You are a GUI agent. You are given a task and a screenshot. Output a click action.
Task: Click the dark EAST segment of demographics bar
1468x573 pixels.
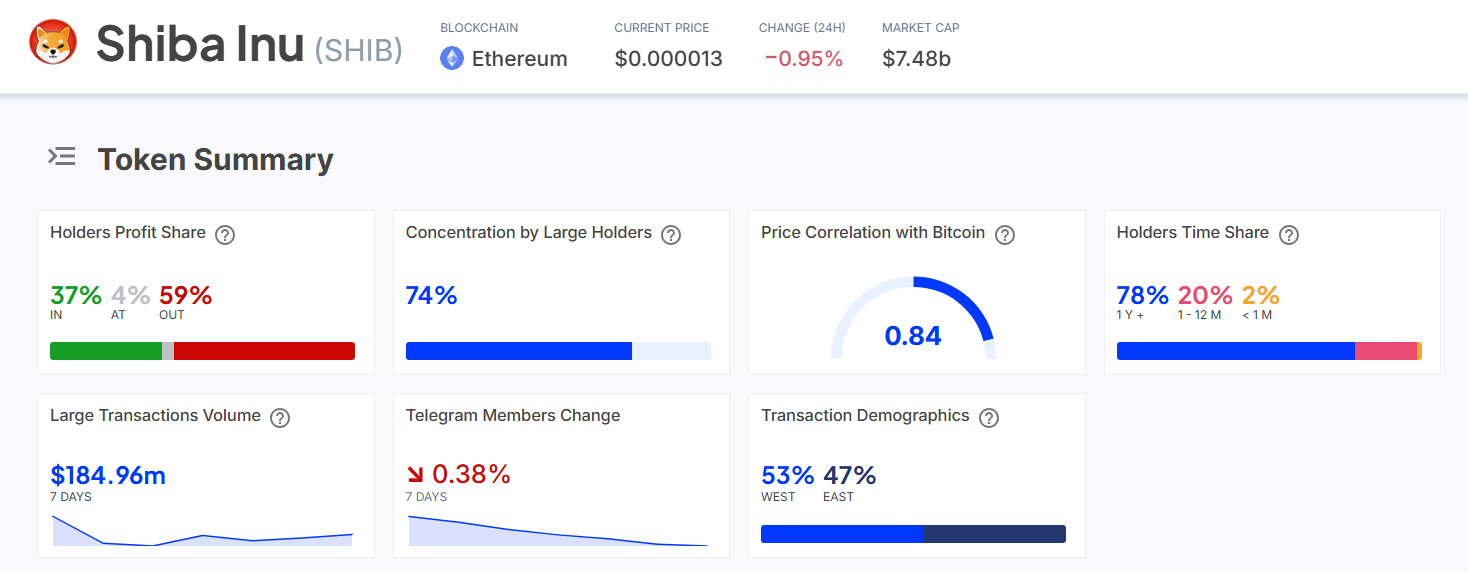994,534
